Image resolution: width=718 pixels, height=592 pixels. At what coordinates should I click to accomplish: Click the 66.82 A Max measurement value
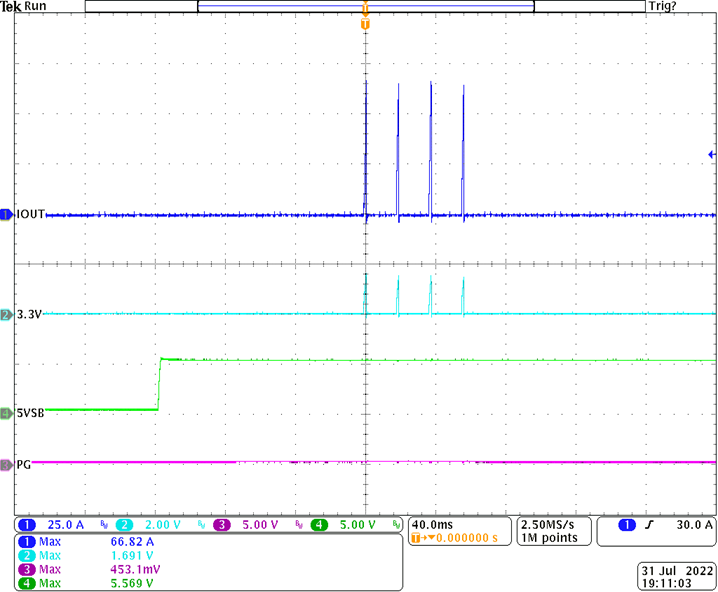tap(132, 542)
